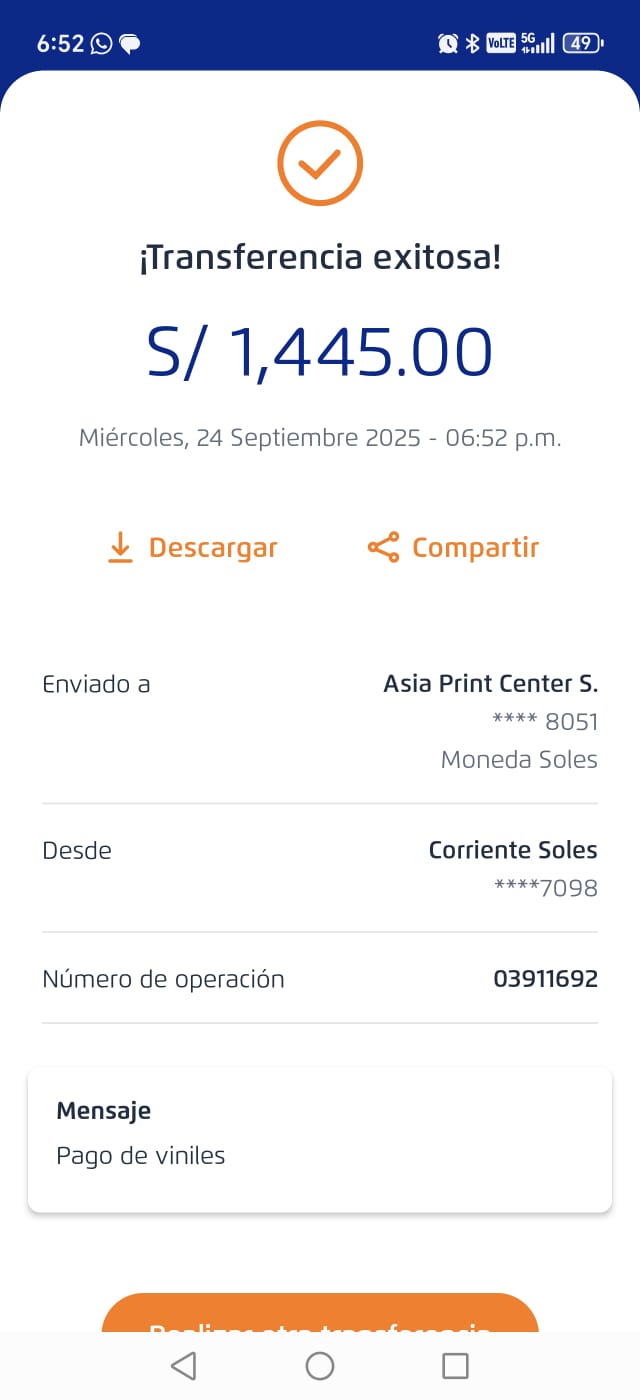Tap the orange success checkmark icon

pos(320,163)
